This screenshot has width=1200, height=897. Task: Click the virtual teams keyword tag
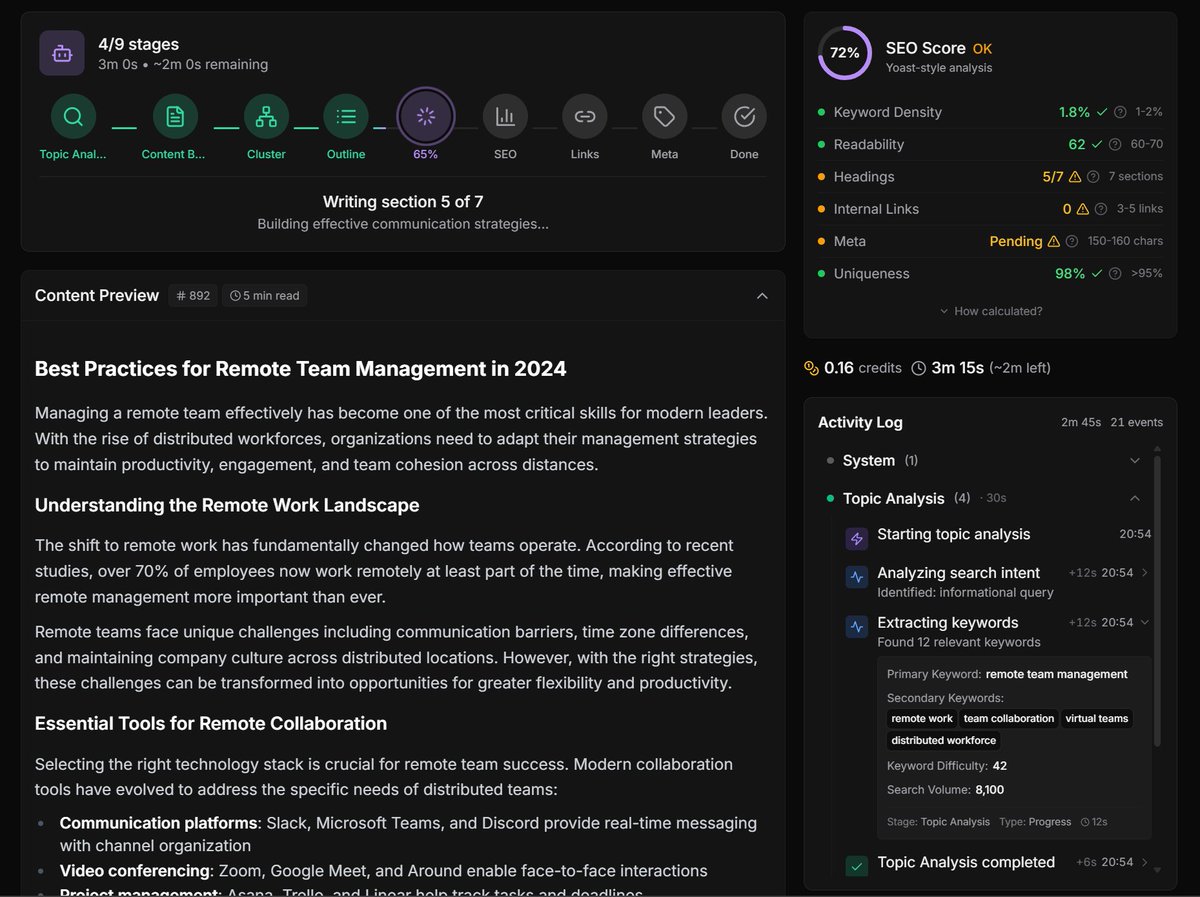pos(1097,718)
